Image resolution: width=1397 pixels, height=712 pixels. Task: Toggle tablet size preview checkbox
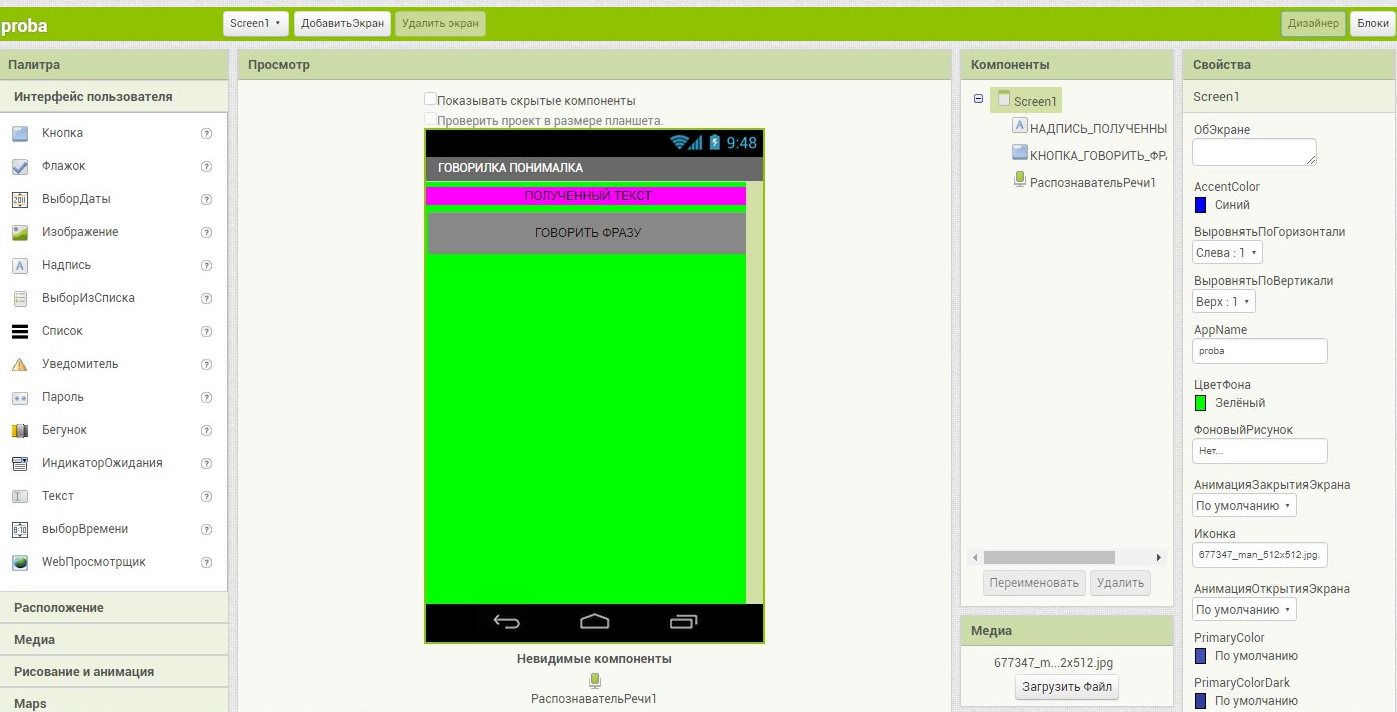430,120
